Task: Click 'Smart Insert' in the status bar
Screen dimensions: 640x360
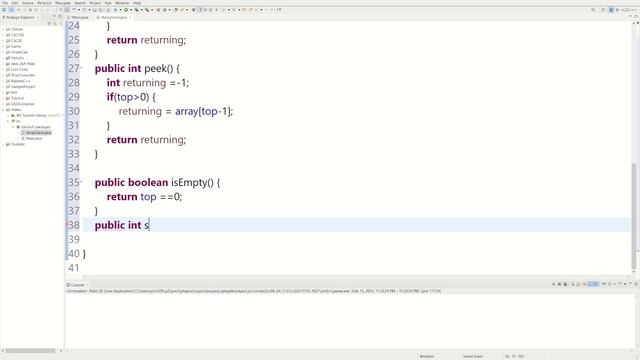Action: [x=473, y=356]
